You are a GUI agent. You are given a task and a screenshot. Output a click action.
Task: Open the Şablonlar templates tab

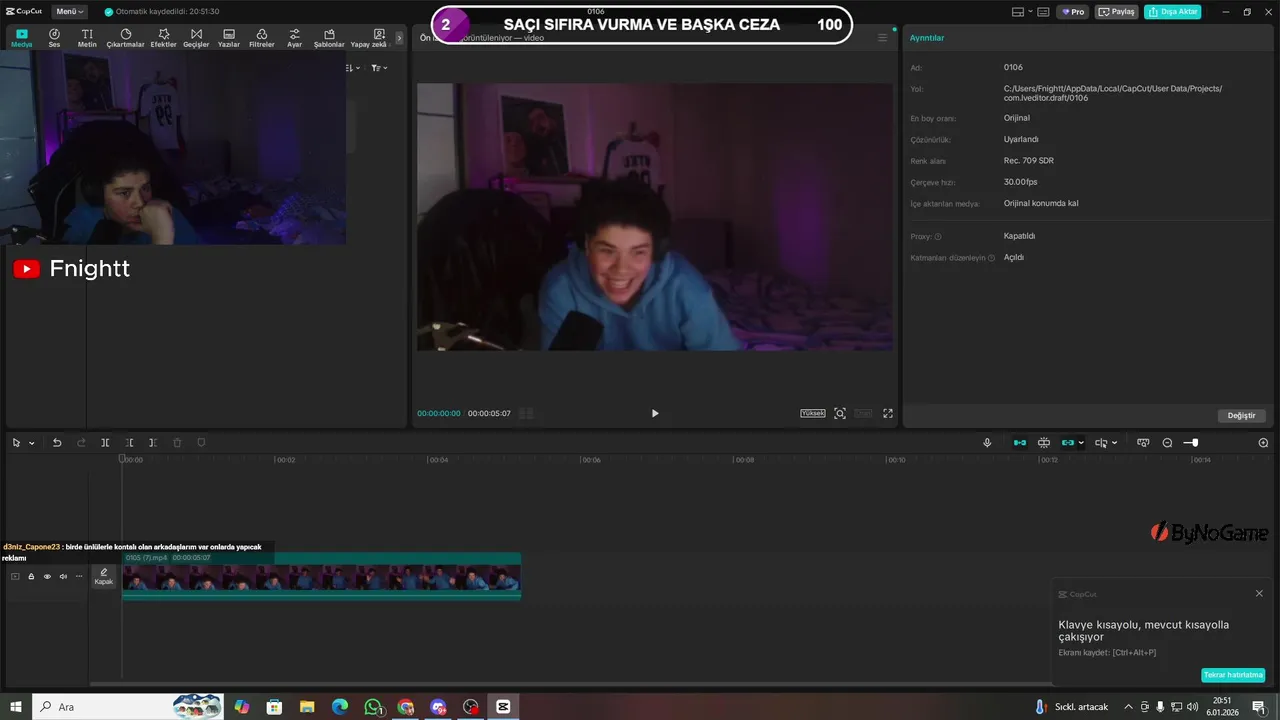(329, 38)
